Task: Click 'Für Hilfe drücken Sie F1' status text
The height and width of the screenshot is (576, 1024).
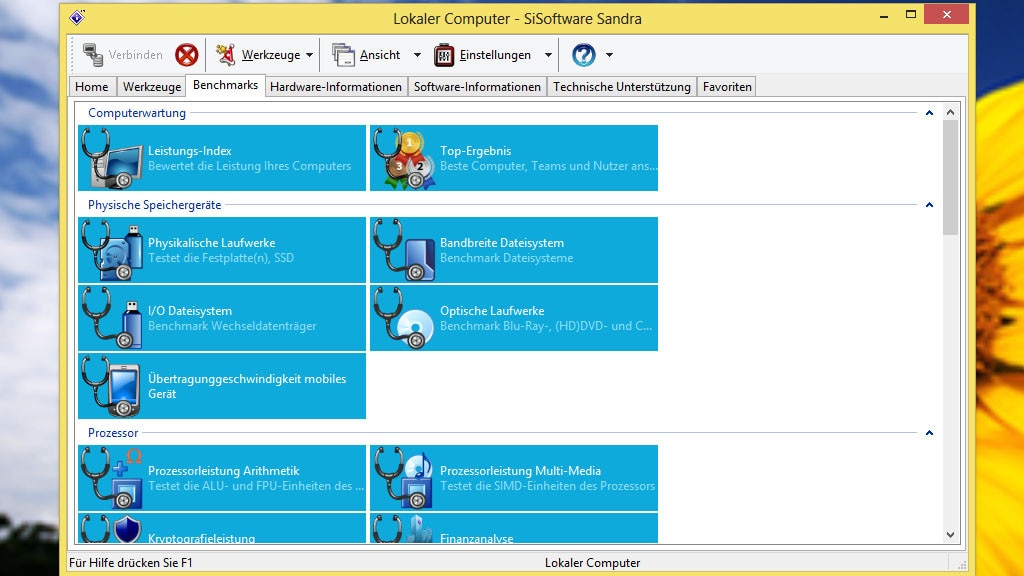Action: coord(131,563)
